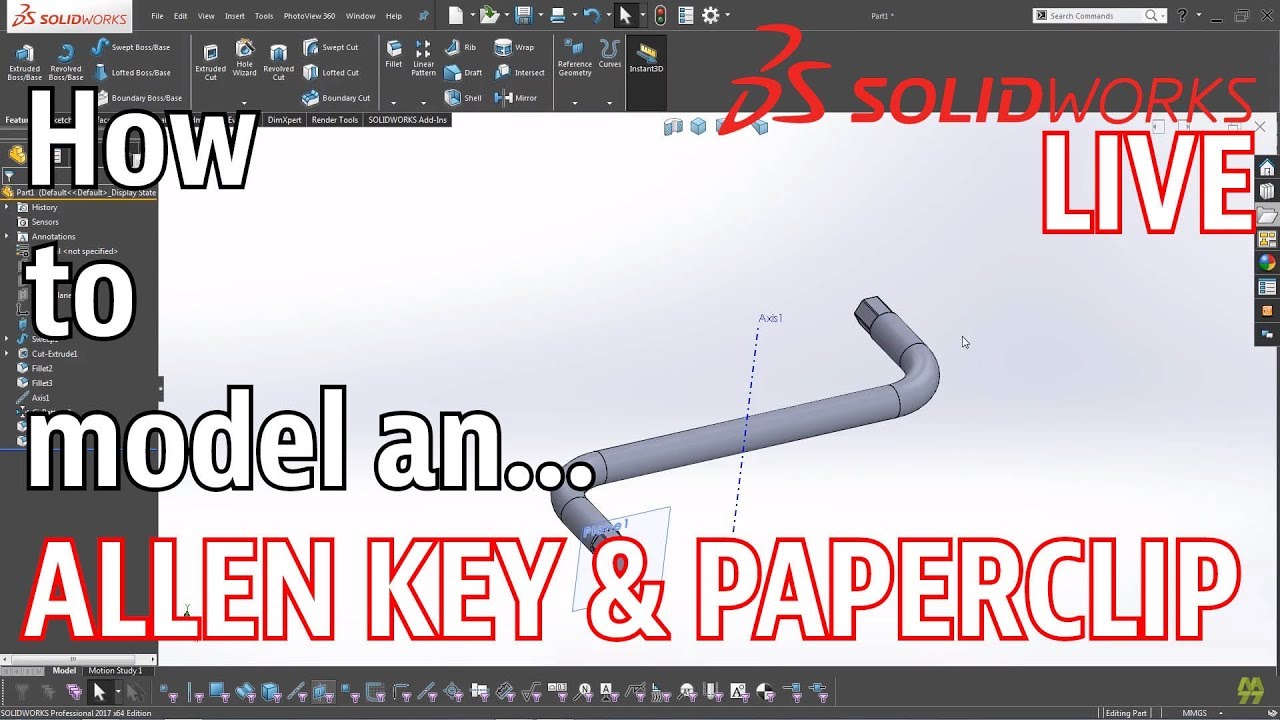
Task: Open dropdown beside Save icon
Action: click(539, 16)
